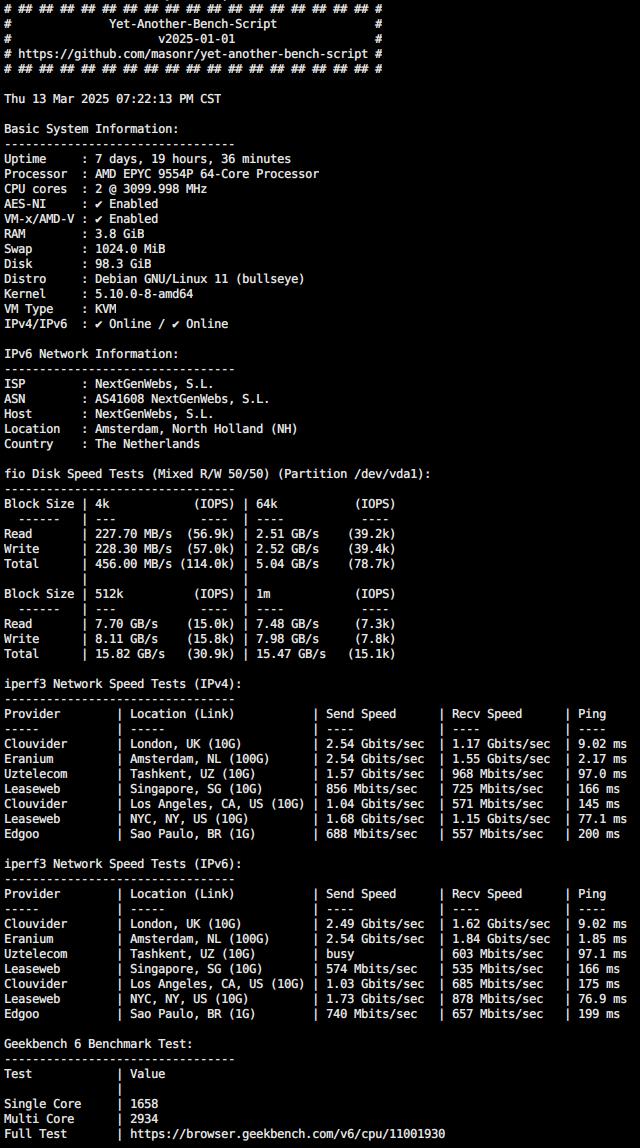Viewport: 640px width, 1148px height.
Task: Click the Debian GNU/Linux 11 distro text
Action: click(199, 279)
